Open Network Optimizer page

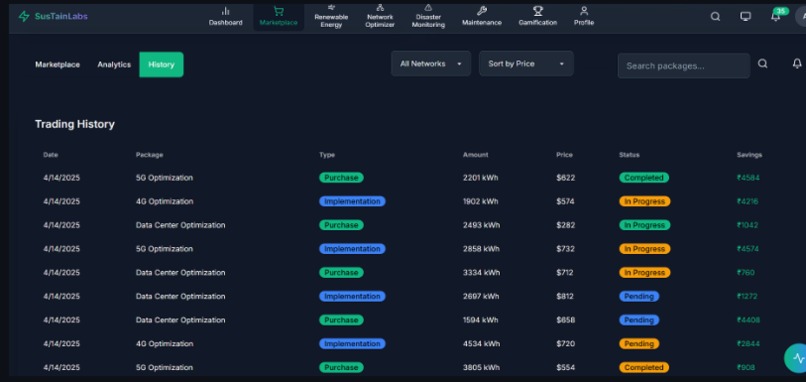380,16
